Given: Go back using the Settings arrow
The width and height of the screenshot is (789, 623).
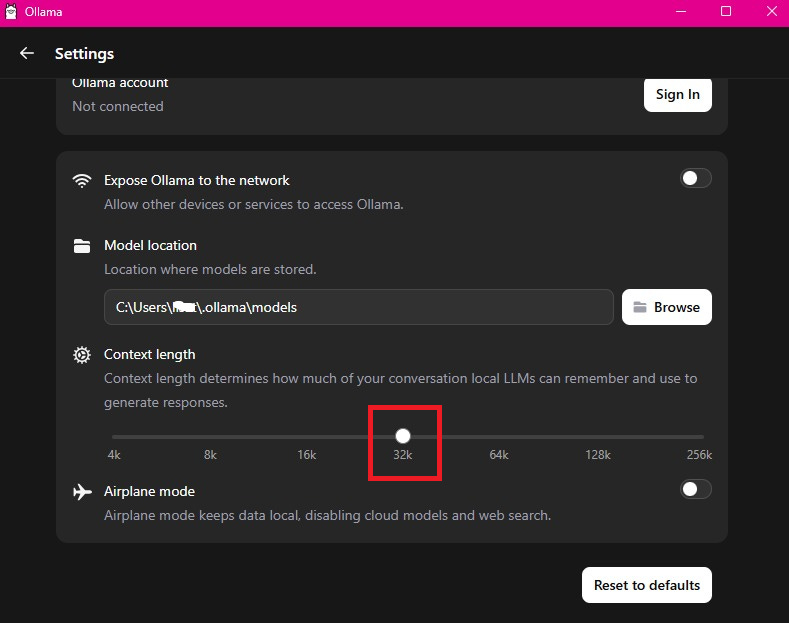Looking at the screenshot, I should (x=27, y=53).
